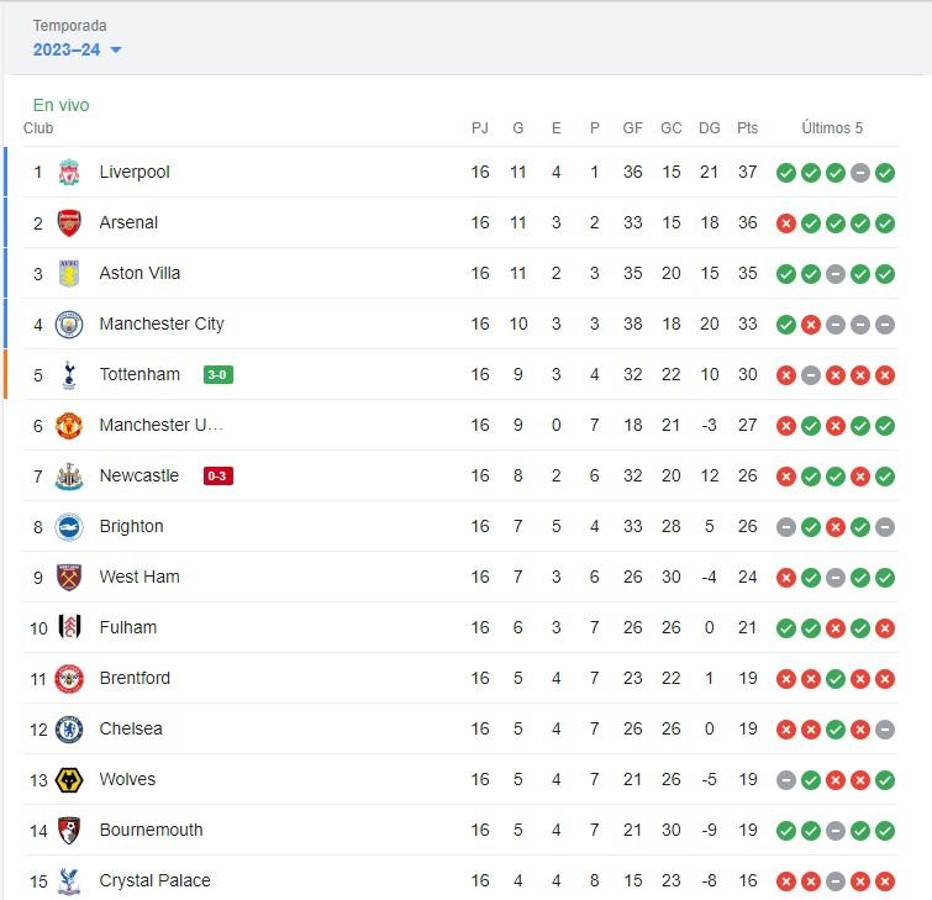The width and height of the screenshot is (932, 900).
Task: Select the Chelsea club crest
Action: click(x=68, y=728)
